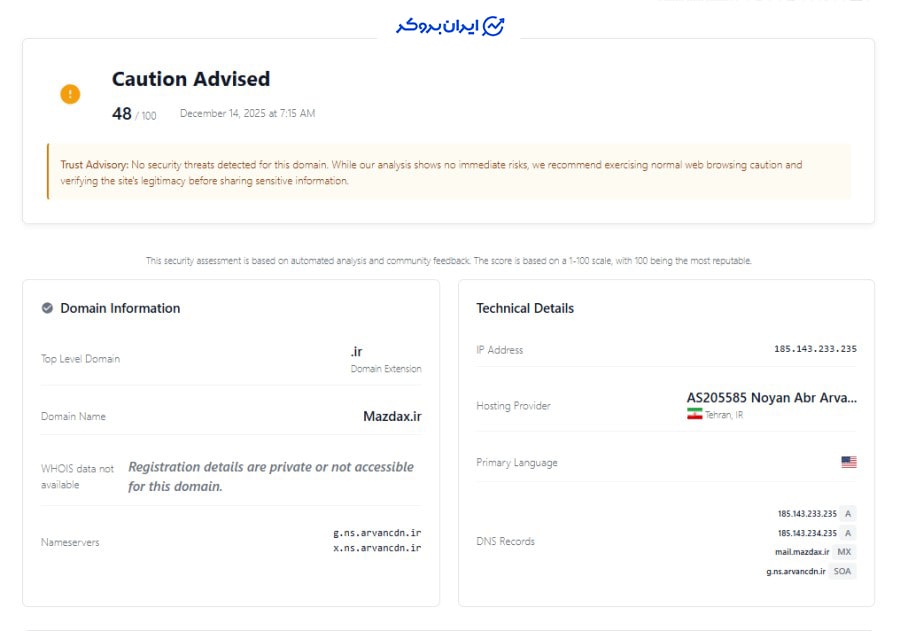The image size is (900, 631).
Task: Select the IP address 185.143.233.235 value
Action: (815, 349)
